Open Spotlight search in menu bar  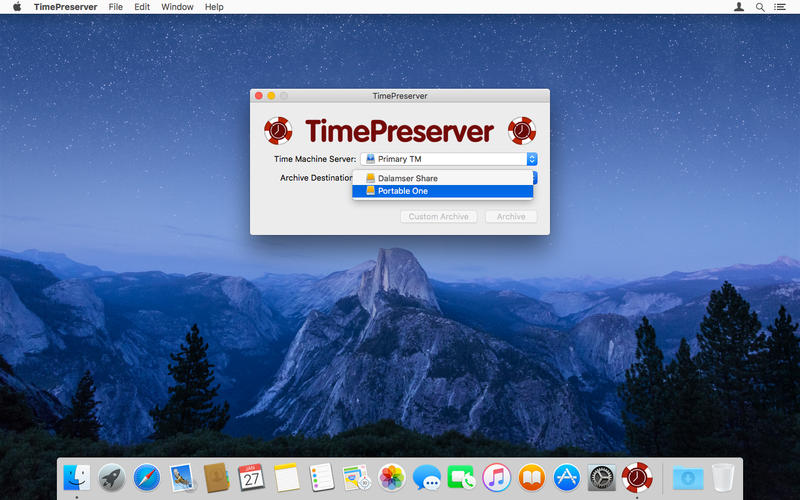[x=760, y=7]
